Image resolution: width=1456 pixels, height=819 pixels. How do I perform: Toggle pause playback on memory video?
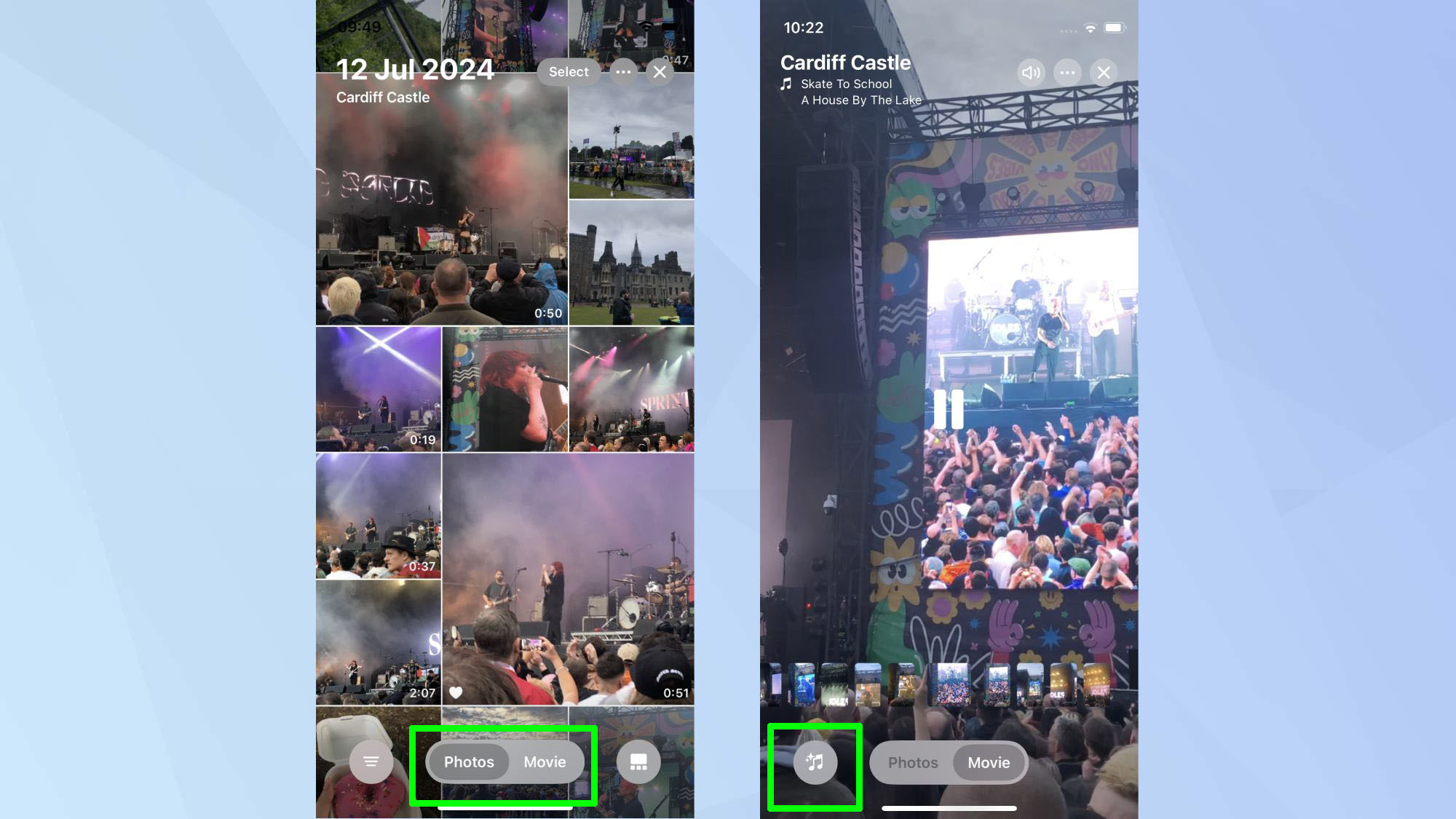coord(949,410)
